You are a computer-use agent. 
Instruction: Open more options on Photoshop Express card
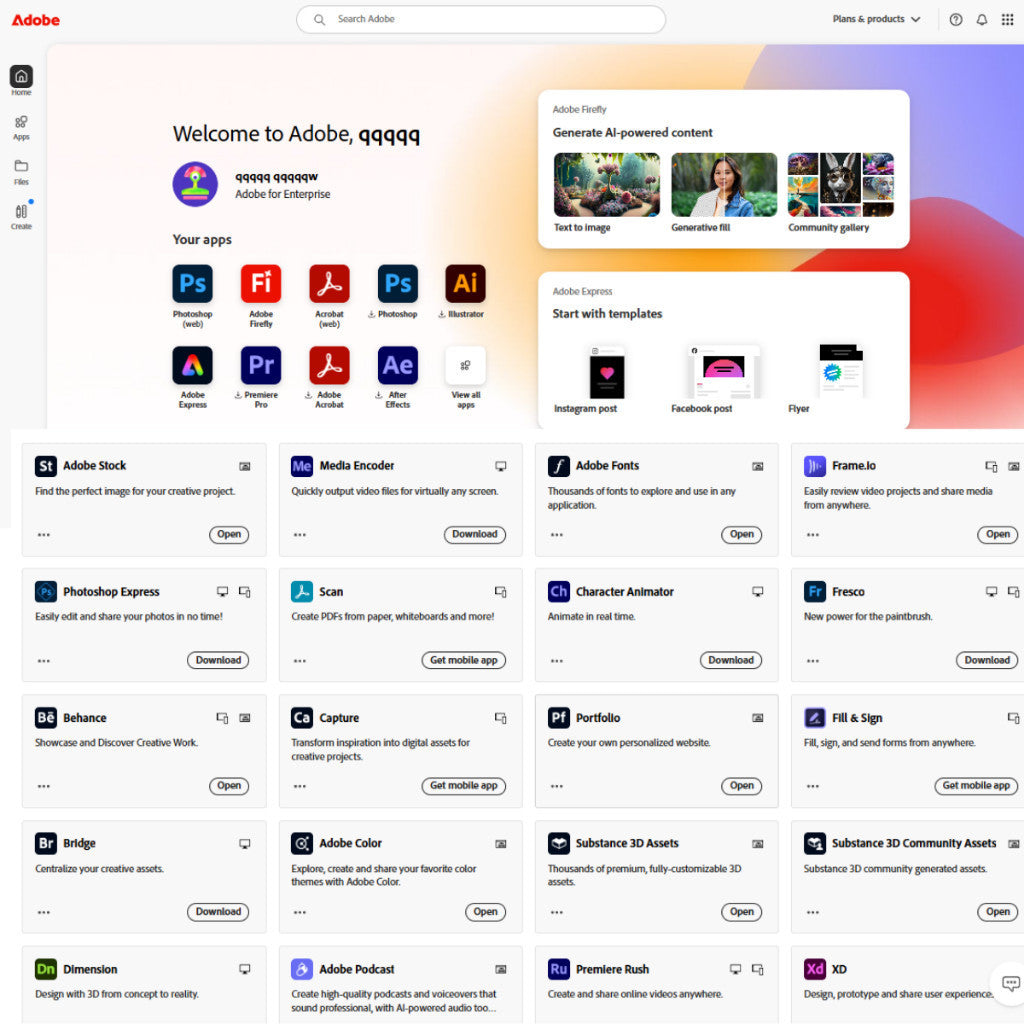[44, 661]
